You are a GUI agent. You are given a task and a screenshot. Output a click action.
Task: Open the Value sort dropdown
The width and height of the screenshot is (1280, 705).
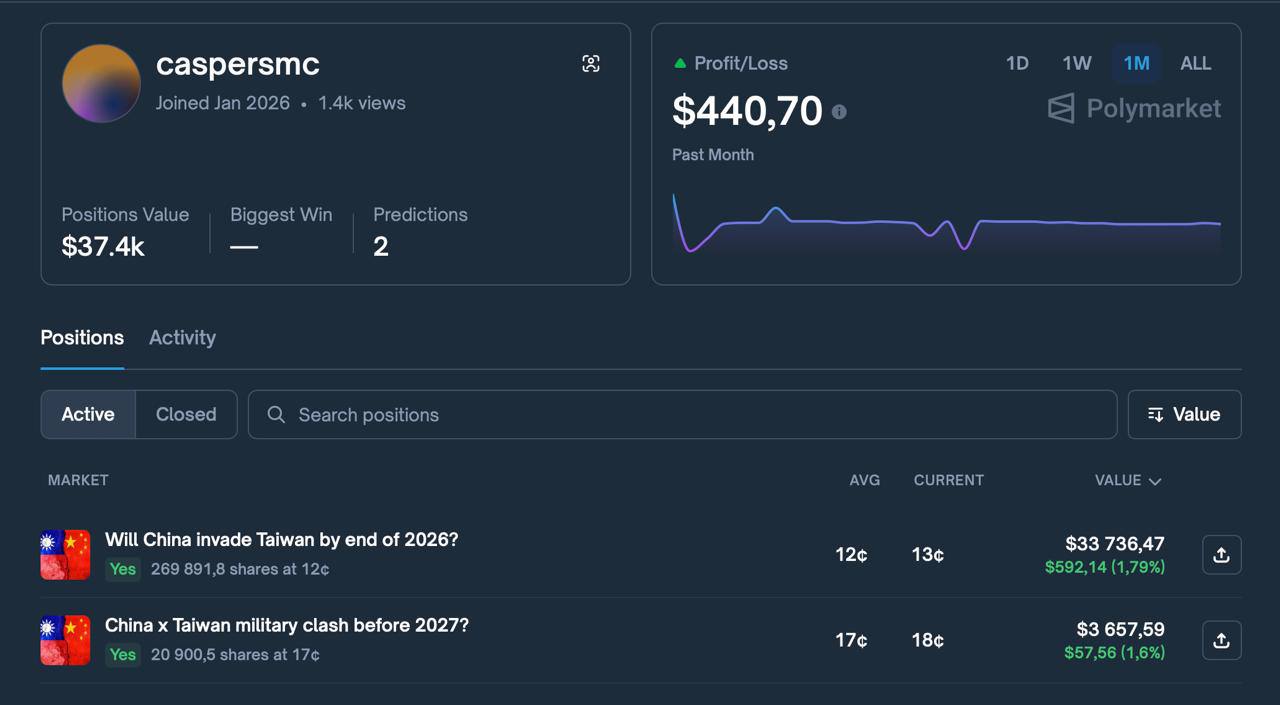coord(1184,414)
